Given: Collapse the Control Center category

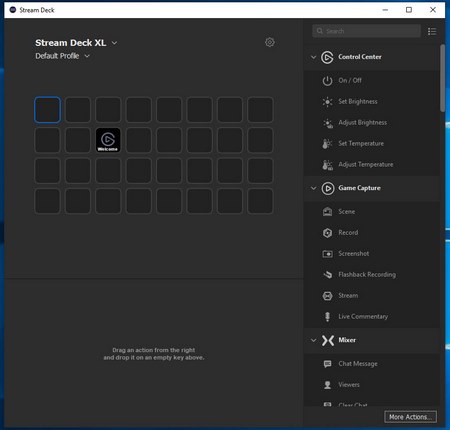Looking at the screenshot, I should tap(313, 57).
